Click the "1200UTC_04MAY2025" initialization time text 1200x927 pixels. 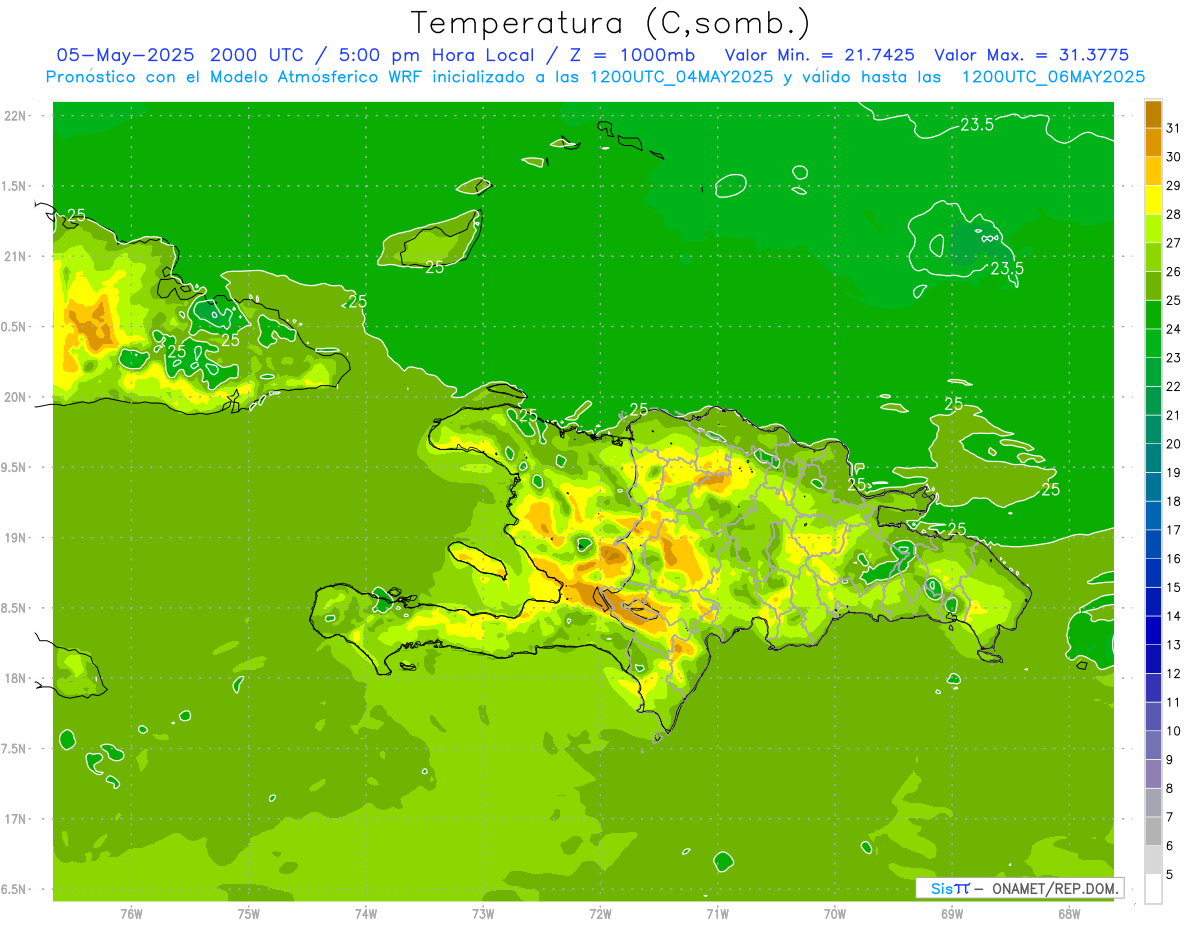pyautogui.click(x=680, y=77)
